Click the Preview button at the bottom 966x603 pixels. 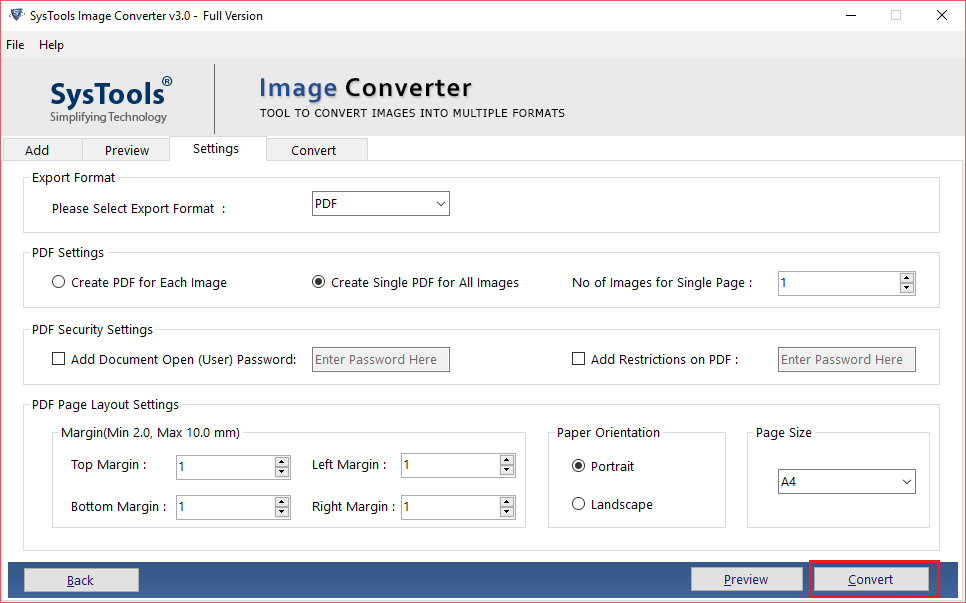(x=747, y=579)
